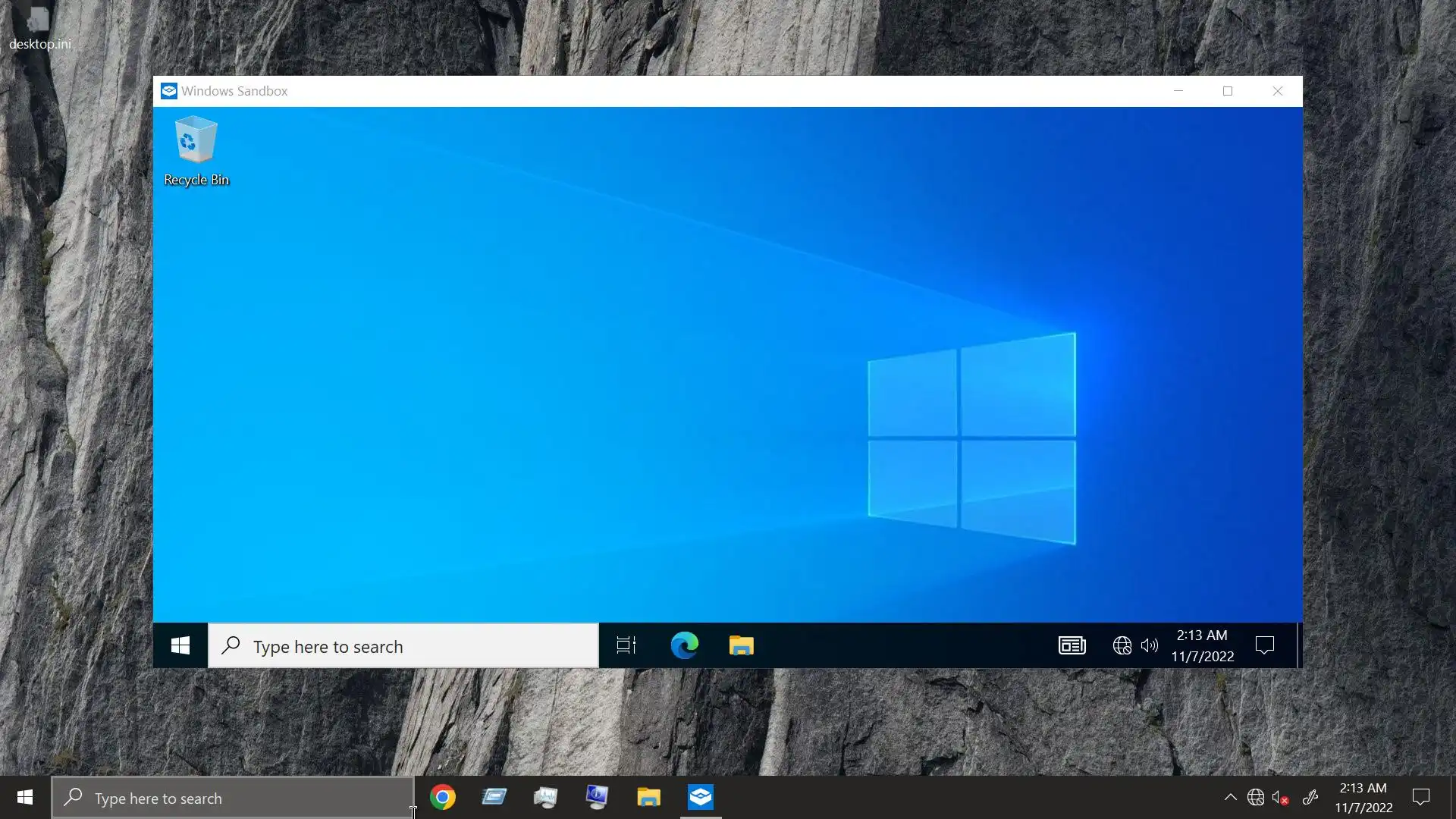Open Sandbox notification center
The width and height of the screenshot is (1456, 819).
coord(1264,645)
